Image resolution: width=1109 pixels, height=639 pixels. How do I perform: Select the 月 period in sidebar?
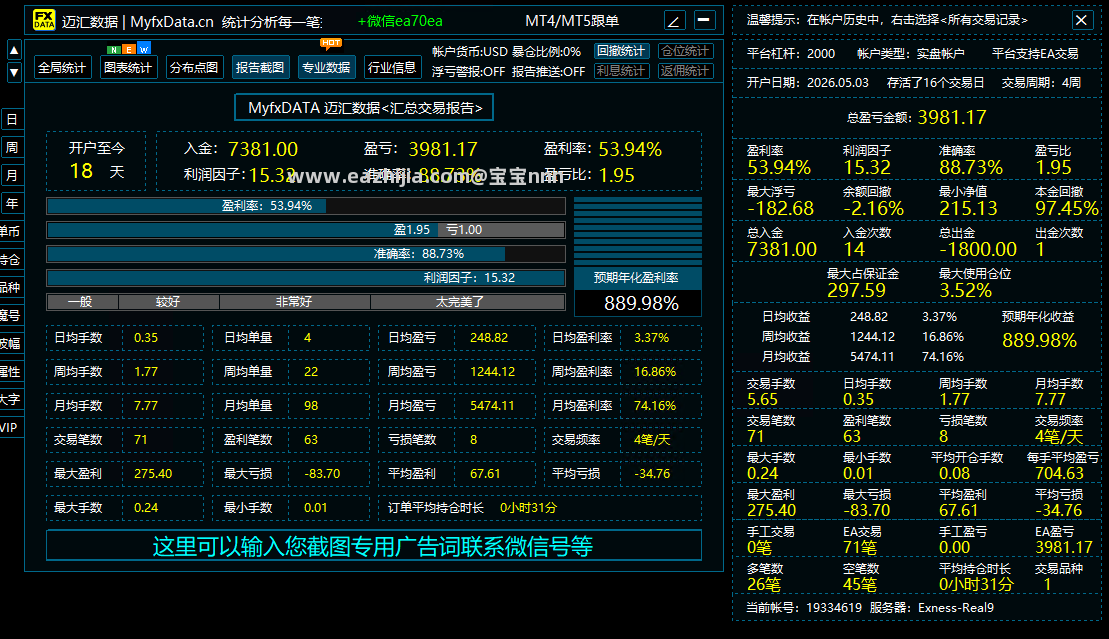pos(12,175)
